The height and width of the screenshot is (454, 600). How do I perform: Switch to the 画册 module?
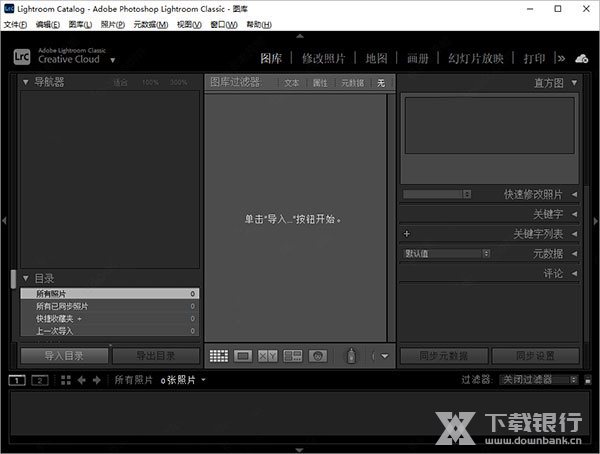[417, 59]
